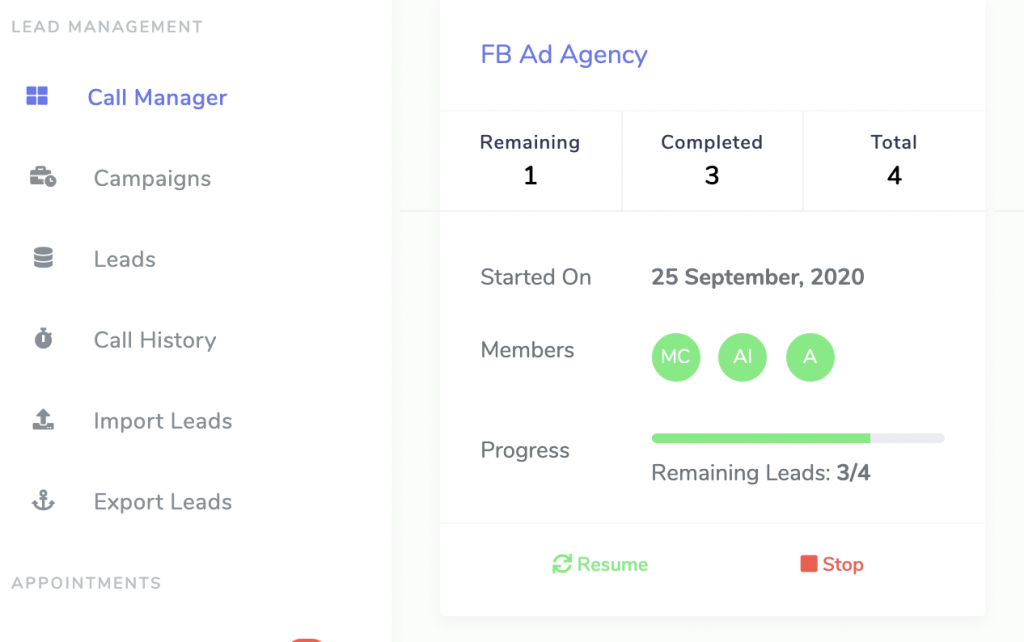Open the FB Ad Agency campaign link
The width and height of the screenshot is (1024, 642).
point(564,55)
